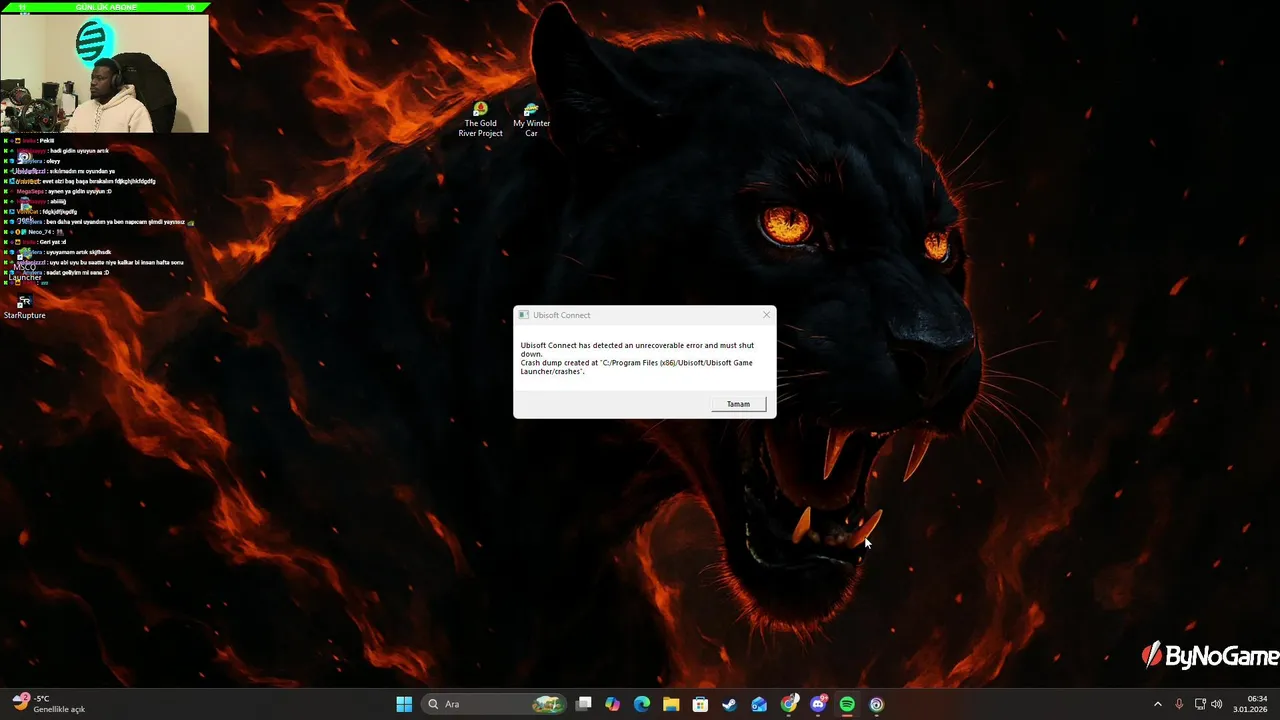Click the microphone icon in the system tray
The width and height of the screenshot is (1280, 720).
1180,704
